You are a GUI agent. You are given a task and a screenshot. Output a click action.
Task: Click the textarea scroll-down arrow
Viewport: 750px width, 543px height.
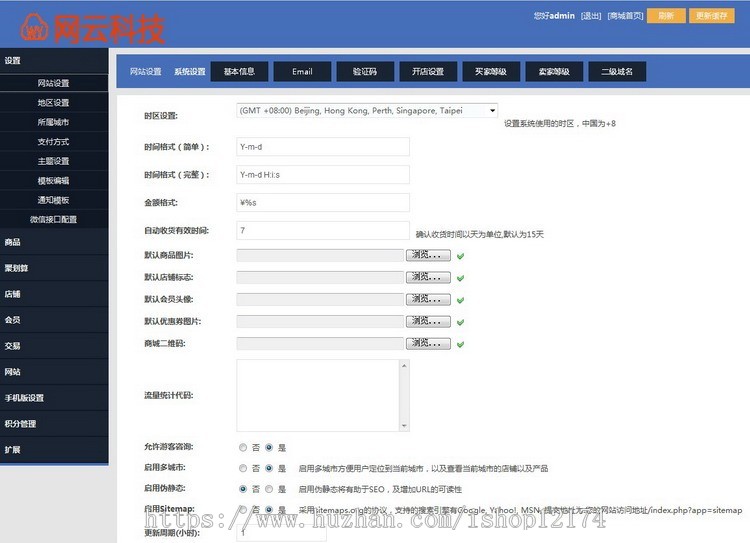tap(404, 426)
